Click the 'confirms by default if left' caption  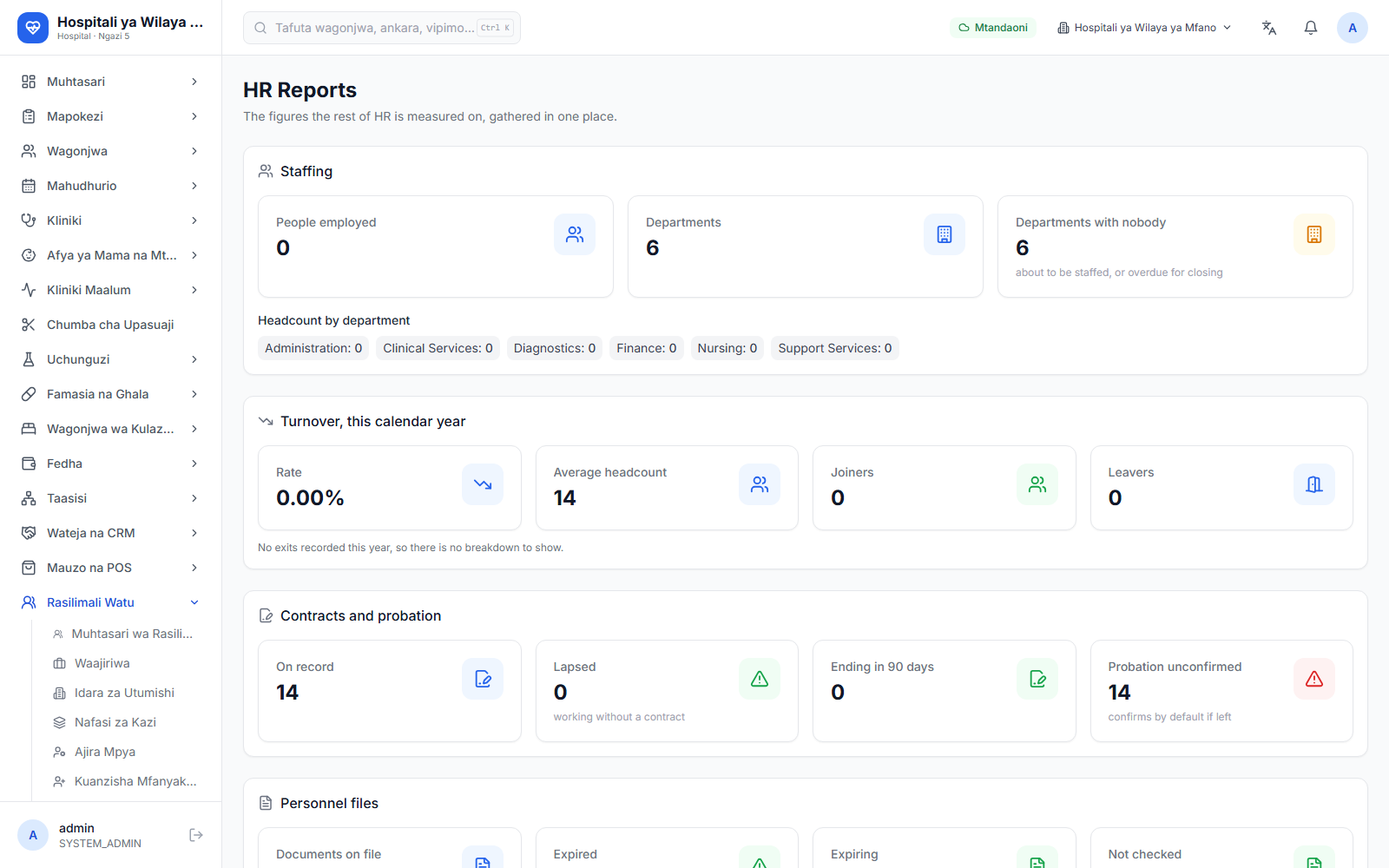tap(1169, 717)
